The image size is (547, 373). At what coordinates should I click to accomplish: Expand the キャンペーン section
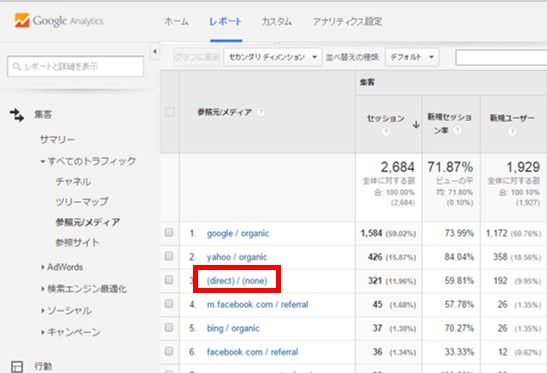coord(43,332)
